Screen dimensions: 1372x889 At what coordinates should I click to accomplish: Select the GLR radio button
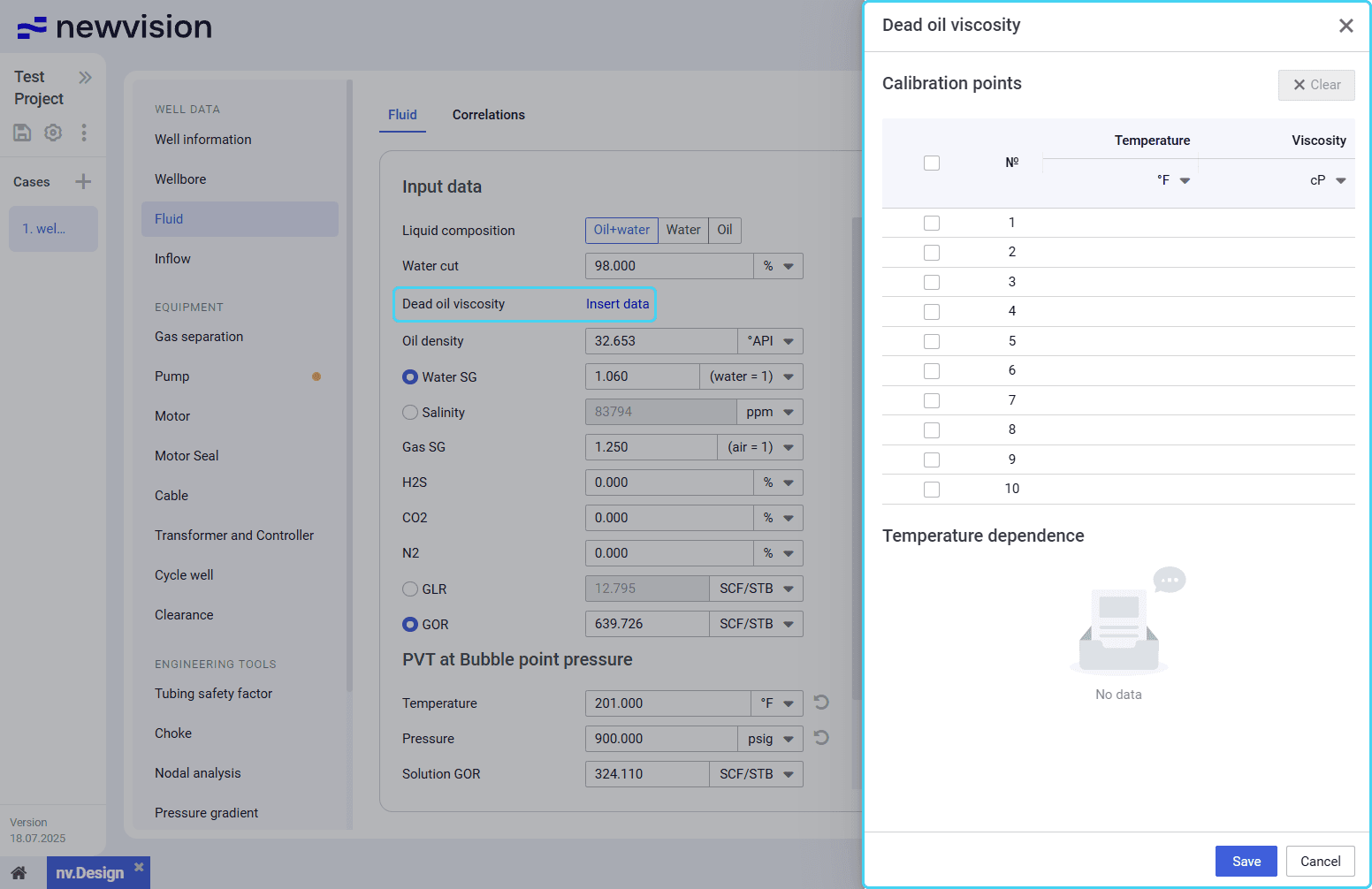[410, 589]
